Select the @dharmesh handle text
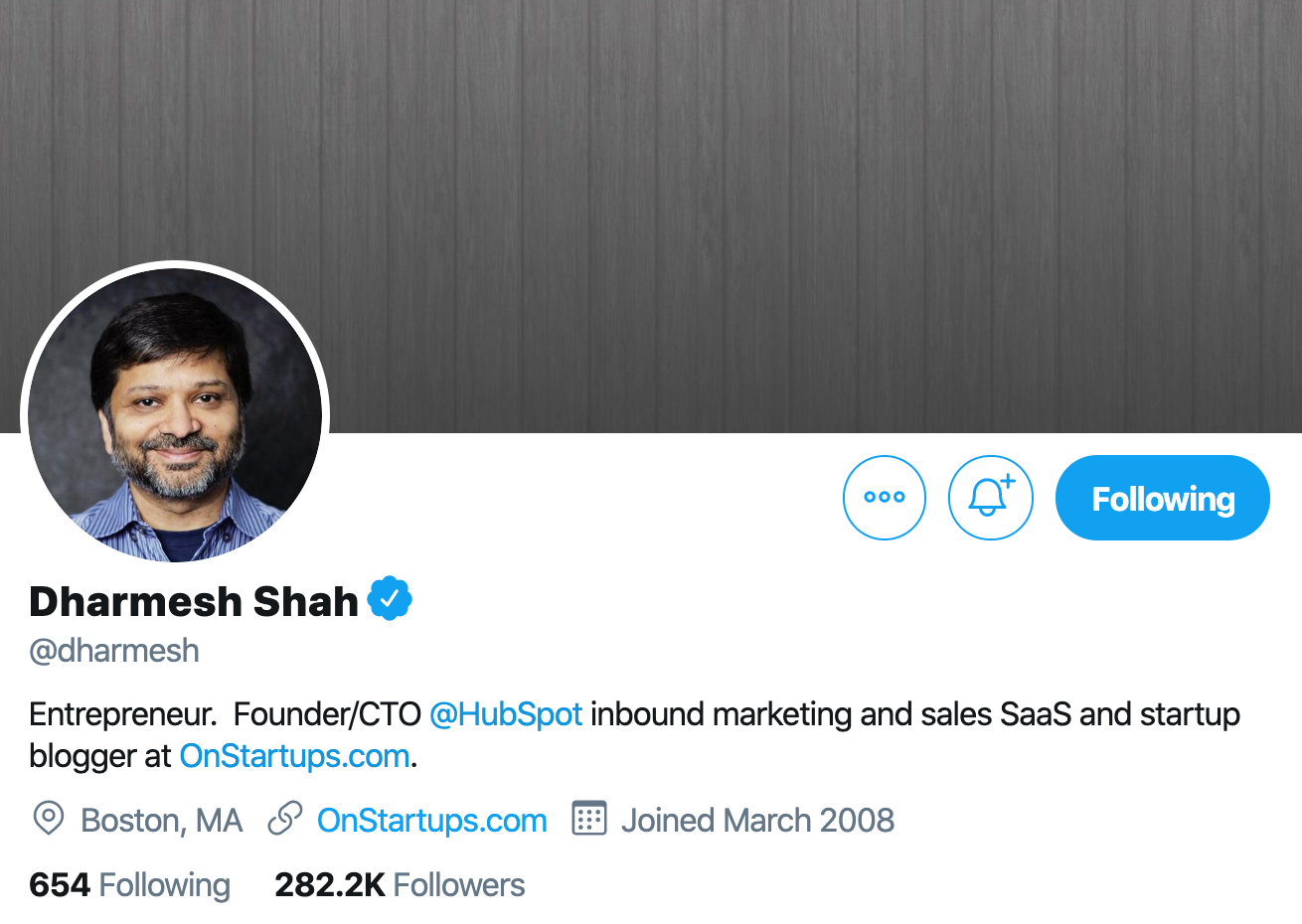 pyautogui.click(x=113, y=651)
